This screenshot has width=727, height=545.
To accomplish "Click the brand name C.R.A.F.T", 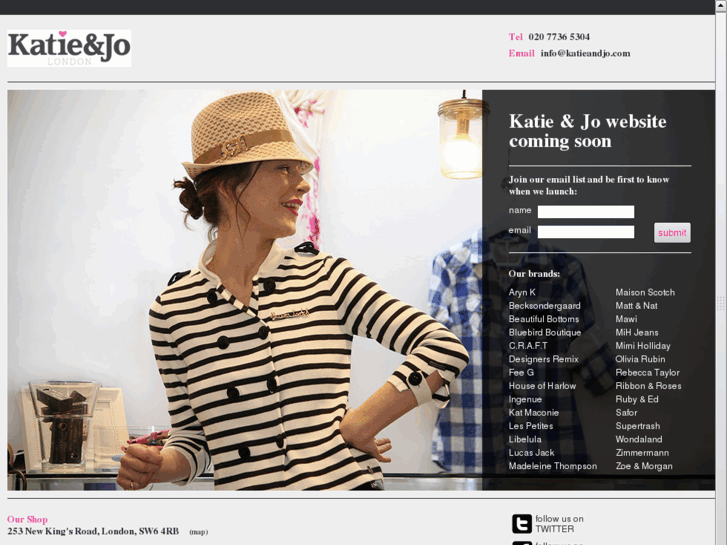I will pyautogui.click(x=528, y=346).
